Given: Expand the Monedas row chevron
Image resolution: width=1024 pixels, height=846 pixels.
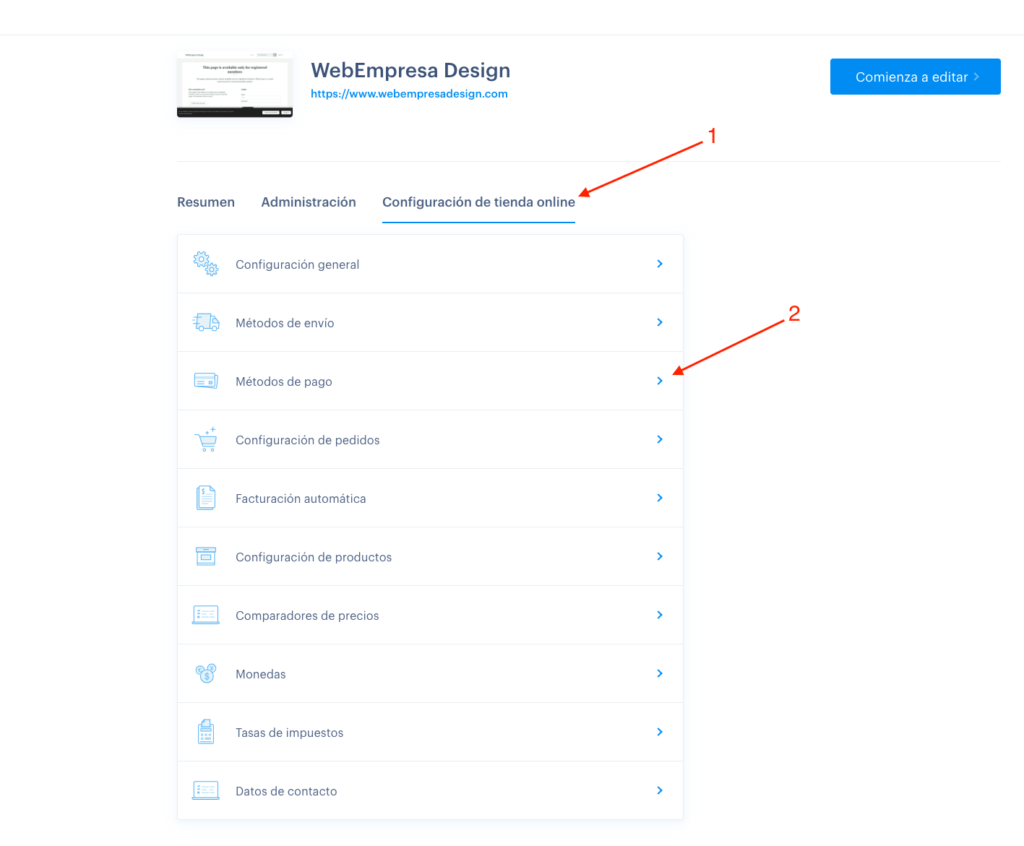Looking at the screenshot, I should tap(660, 674).
